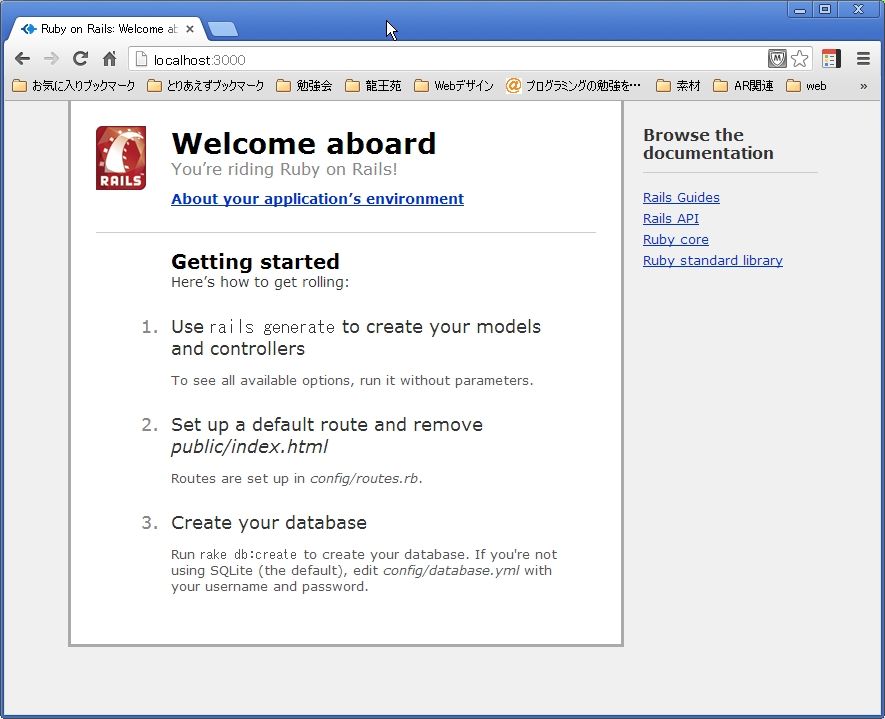The height and width of the screenshot is (719, 885).
Task: Open the 素材 bookmark folder
Action: coord(678,86)
